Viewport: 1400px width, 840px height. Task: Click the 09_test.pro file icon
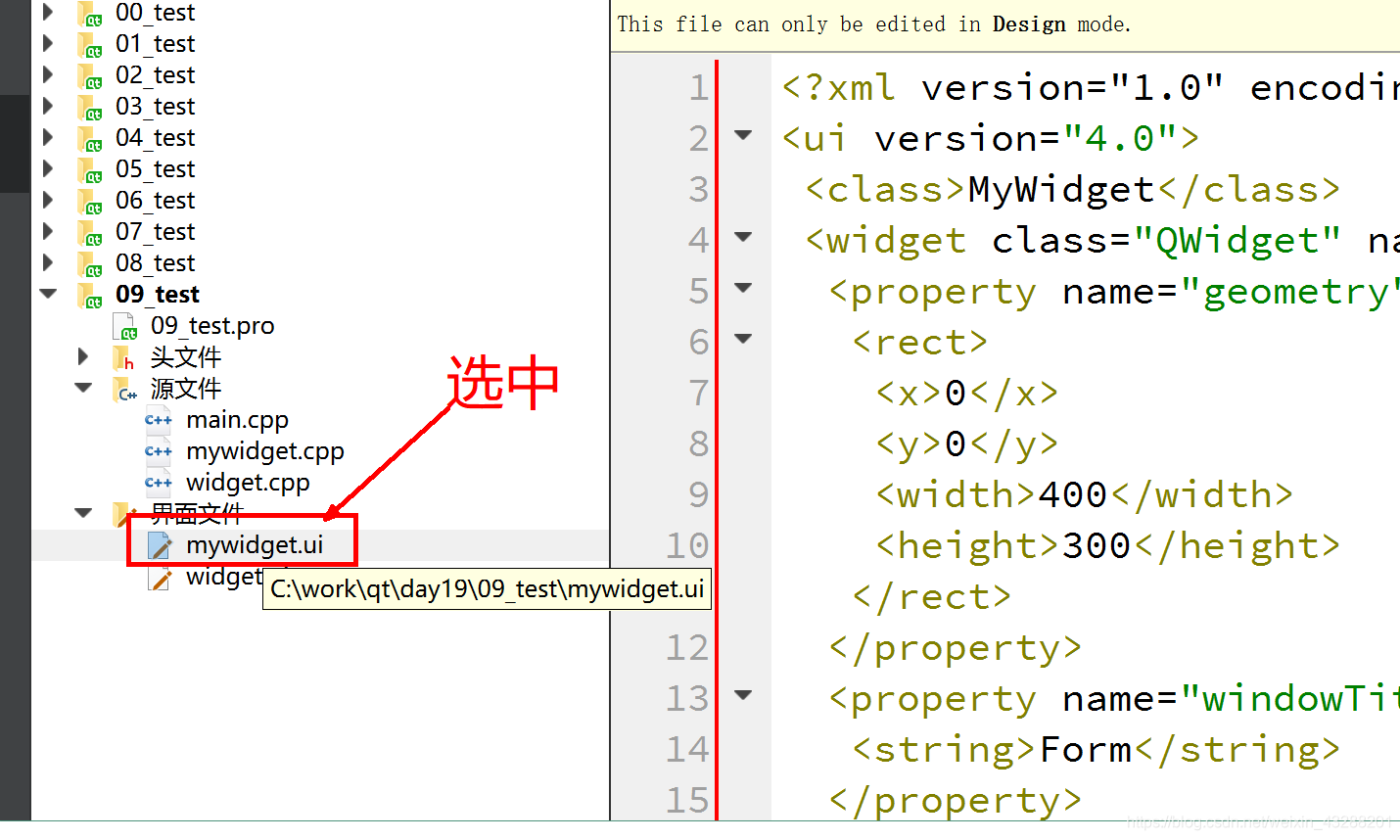[x=125, y=326]
